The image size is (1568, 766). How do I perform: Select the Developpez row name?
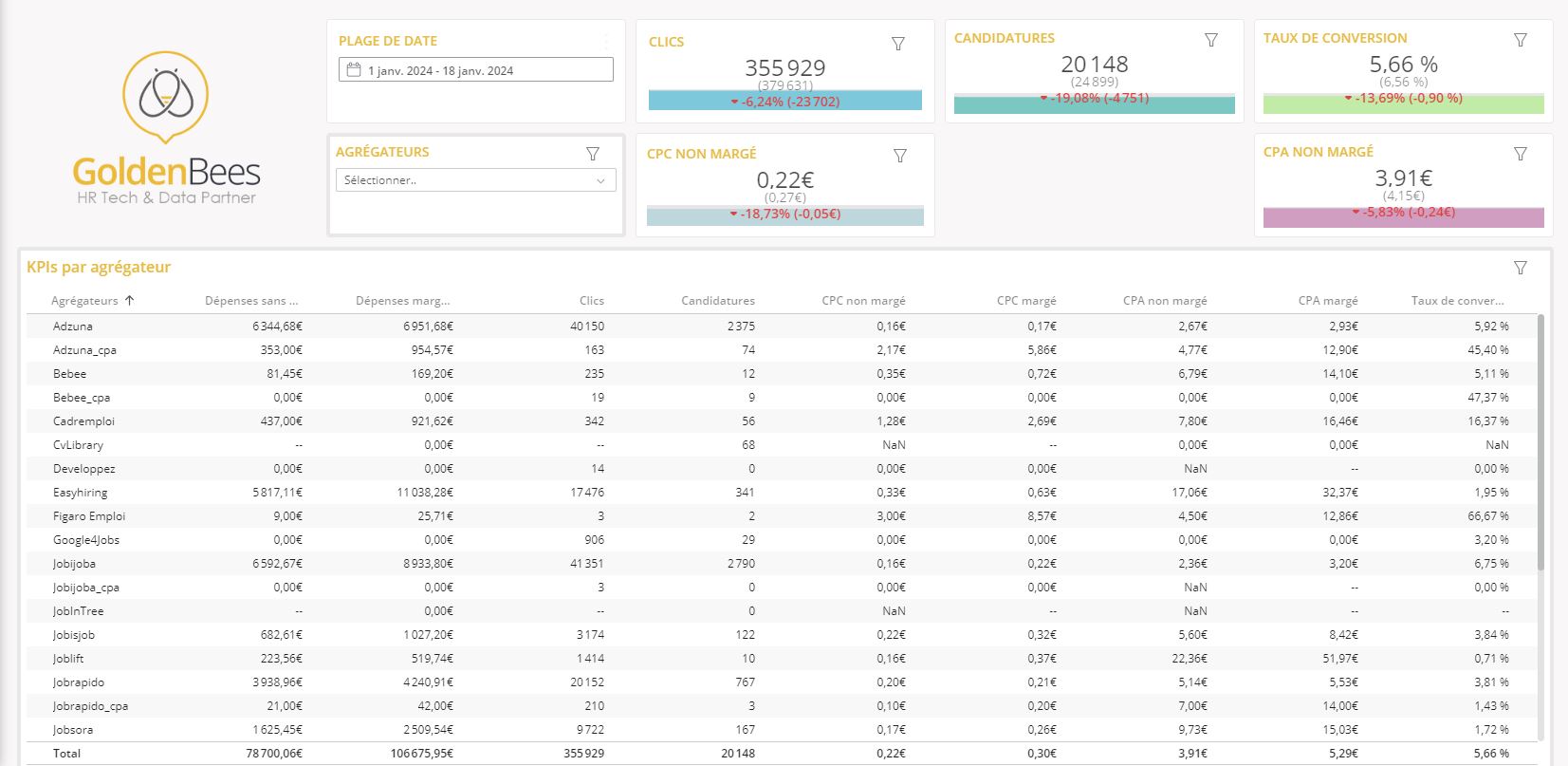coord(83,469)
